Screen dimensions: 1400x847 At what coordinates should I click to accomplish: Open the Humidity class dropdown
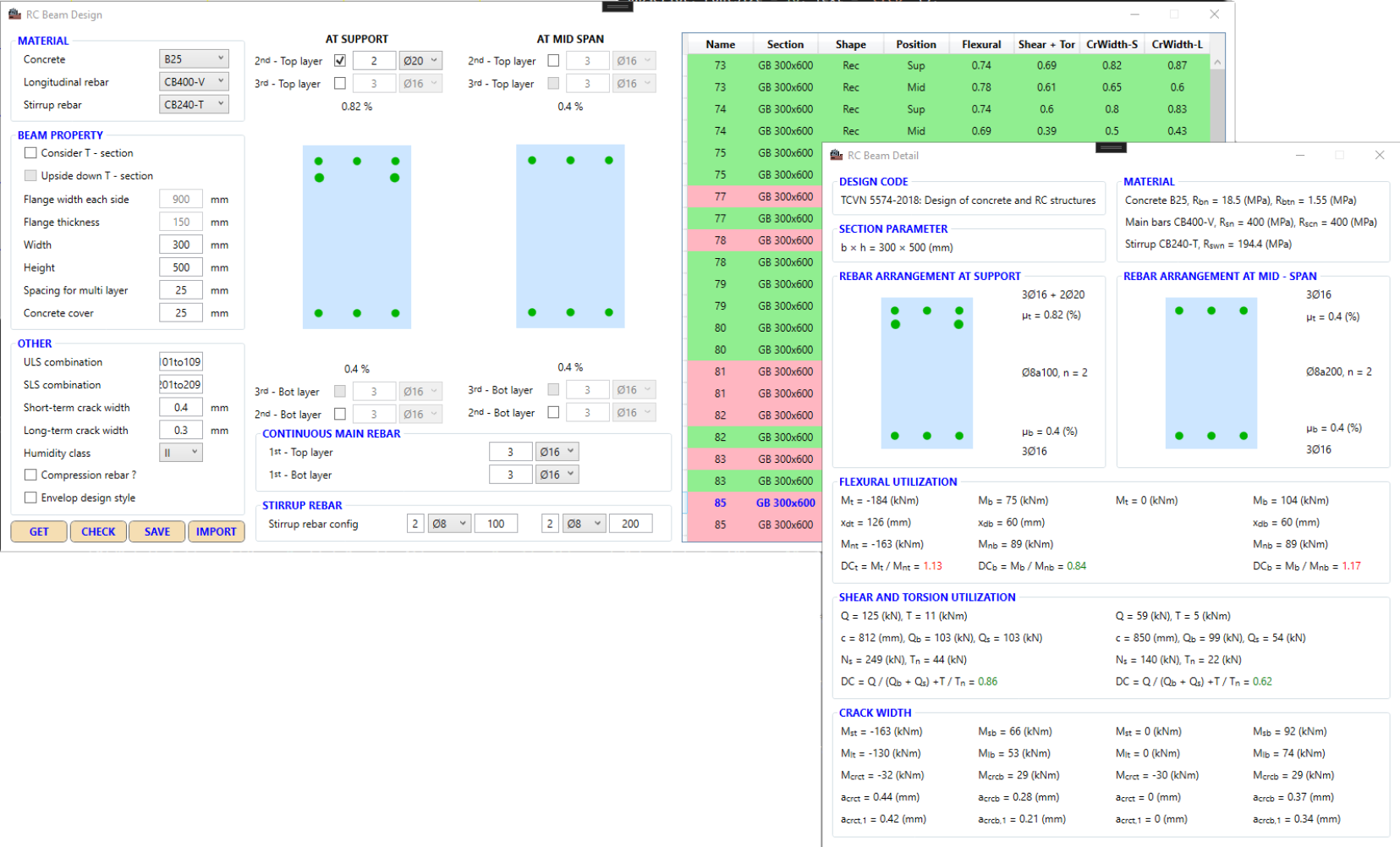pyautogui.click(x=181, y=453)
